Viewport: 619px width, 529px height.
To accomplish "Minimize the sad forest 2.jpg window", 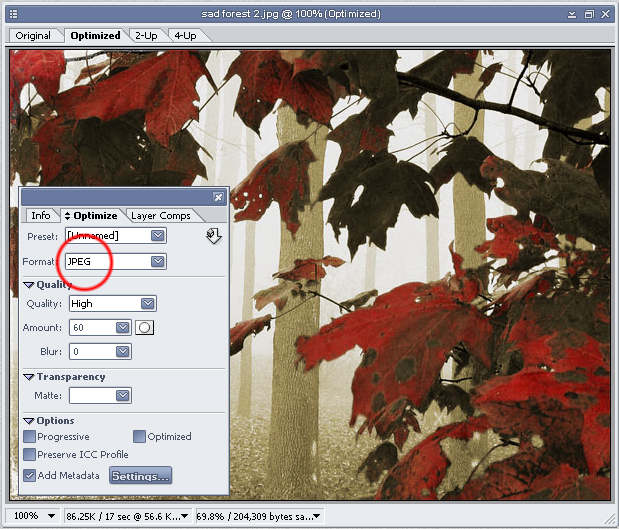I will click(571, 14).
